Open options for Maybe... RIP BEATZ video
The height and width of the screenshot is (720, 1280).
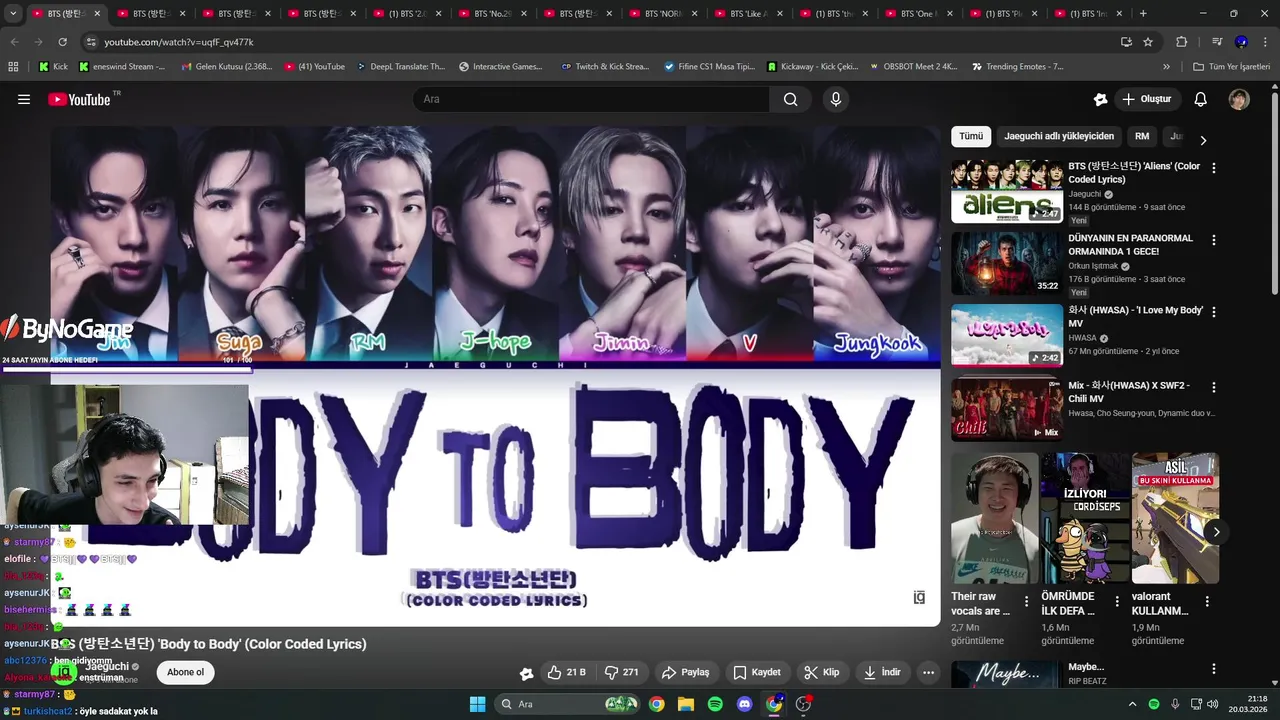(1214, 669)
